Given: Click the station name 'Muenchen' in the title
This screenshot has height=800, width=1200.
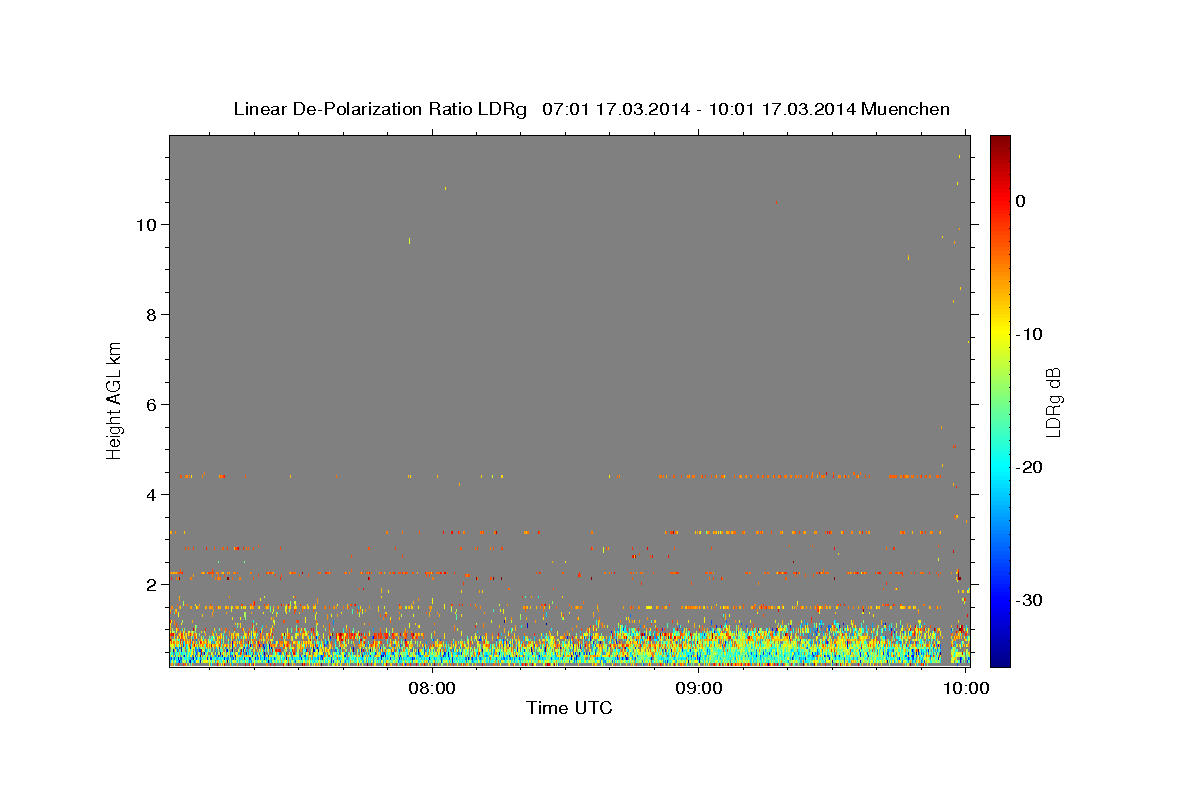Looking at the screenshot, I should [906, 109].
